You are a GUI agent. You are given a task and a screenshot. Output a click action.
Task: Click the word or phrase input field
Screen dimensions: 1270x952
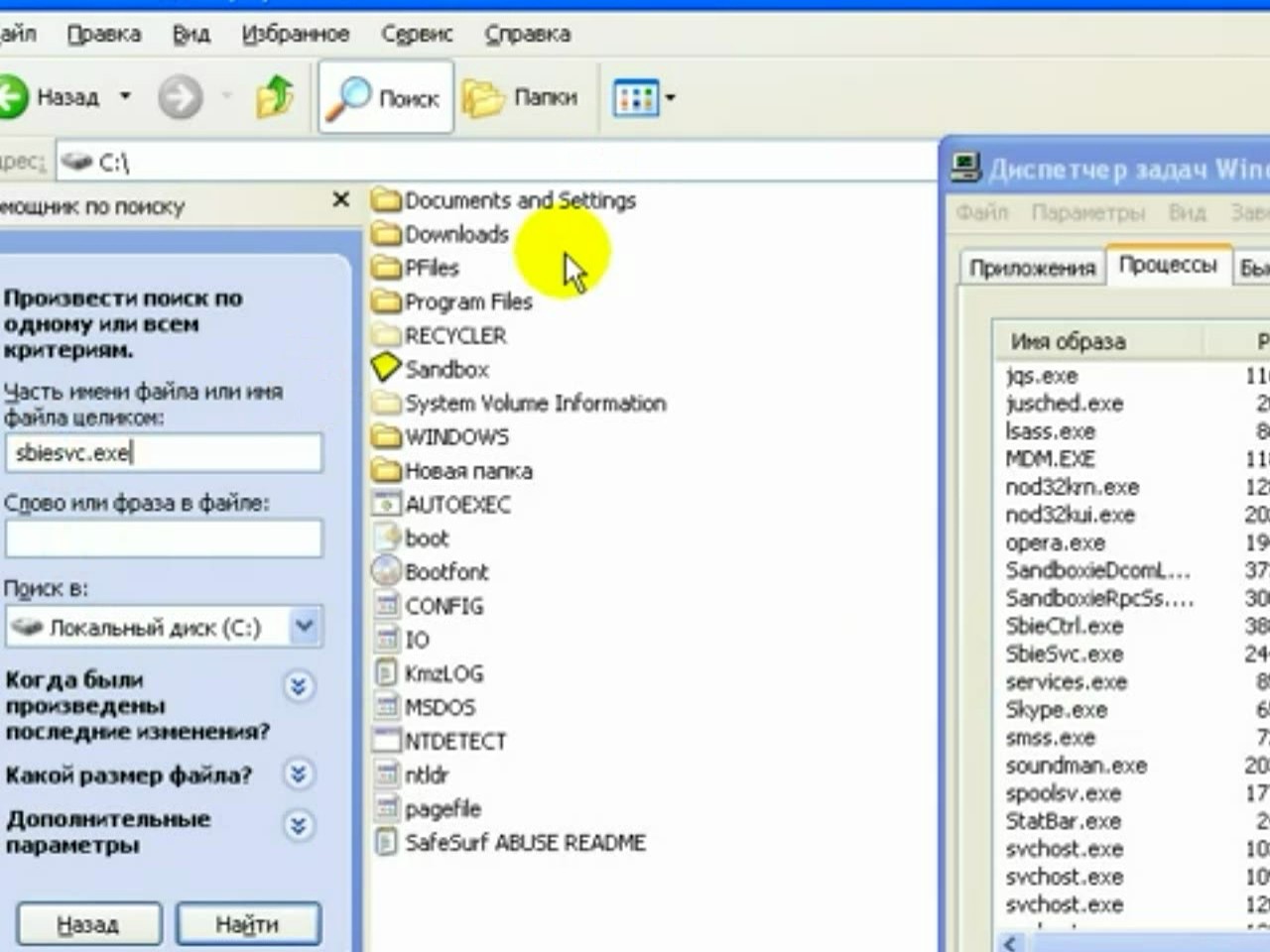164,538
